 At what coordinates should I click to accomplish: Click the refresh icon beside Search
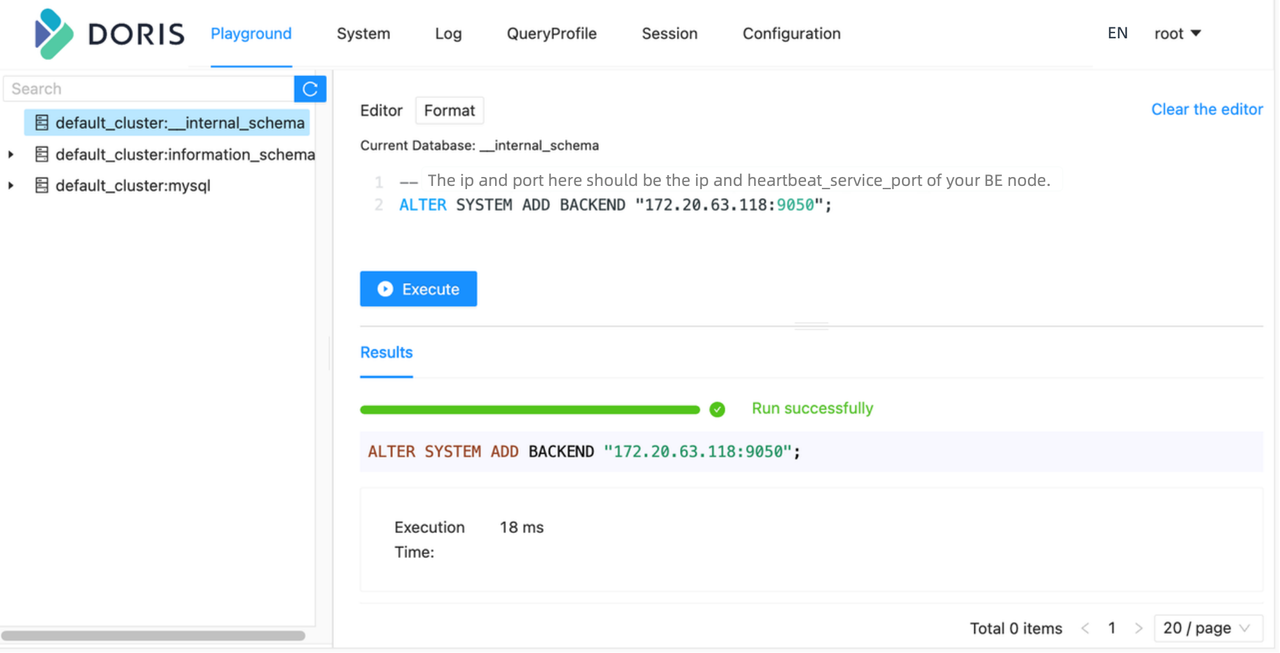[x=310, y=89]
